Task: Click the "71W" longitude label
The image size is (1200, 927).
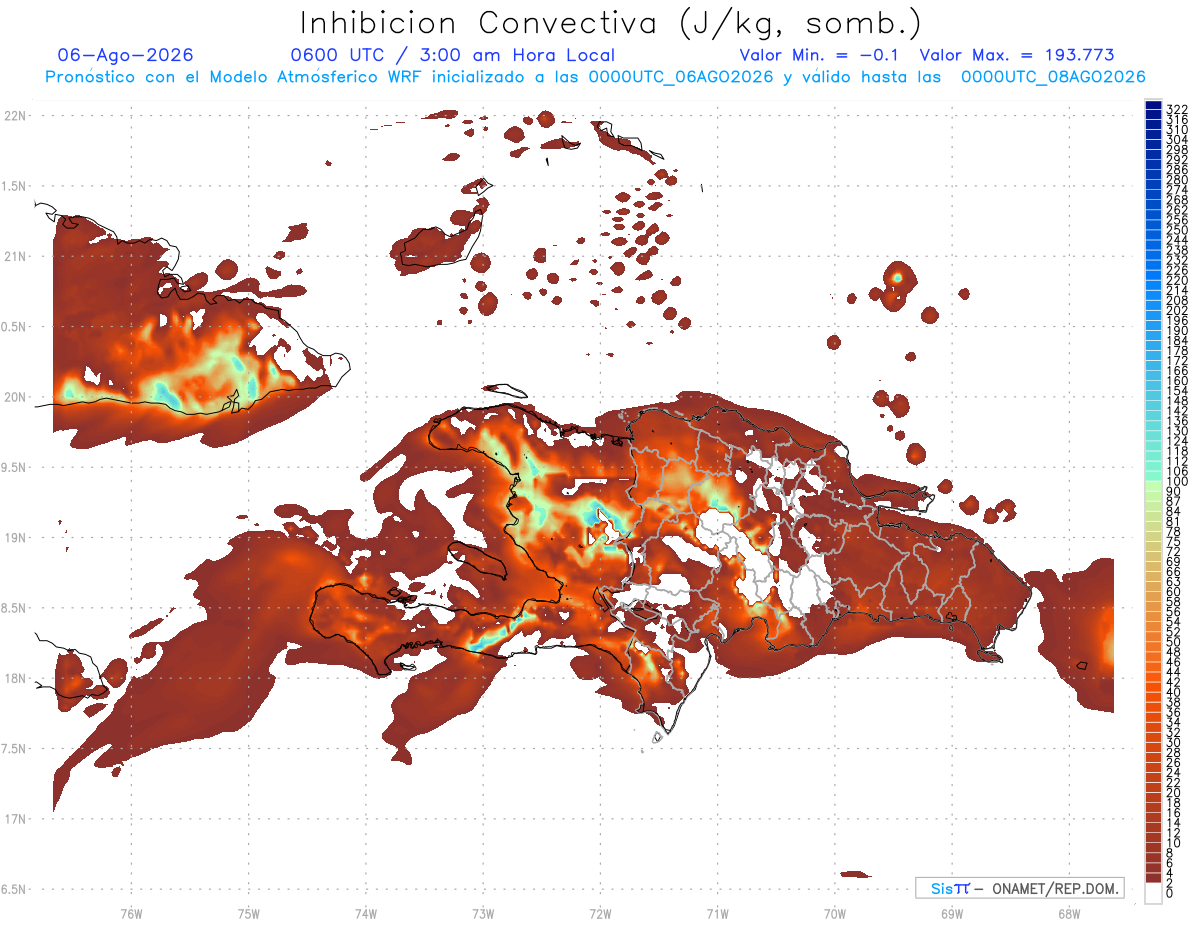Action: pyautogui.click(x=717, y=913)
